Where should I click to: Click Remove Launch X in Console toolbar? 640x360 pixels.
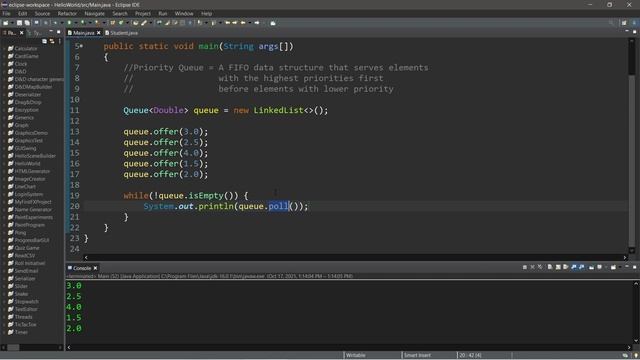[532, 267]
